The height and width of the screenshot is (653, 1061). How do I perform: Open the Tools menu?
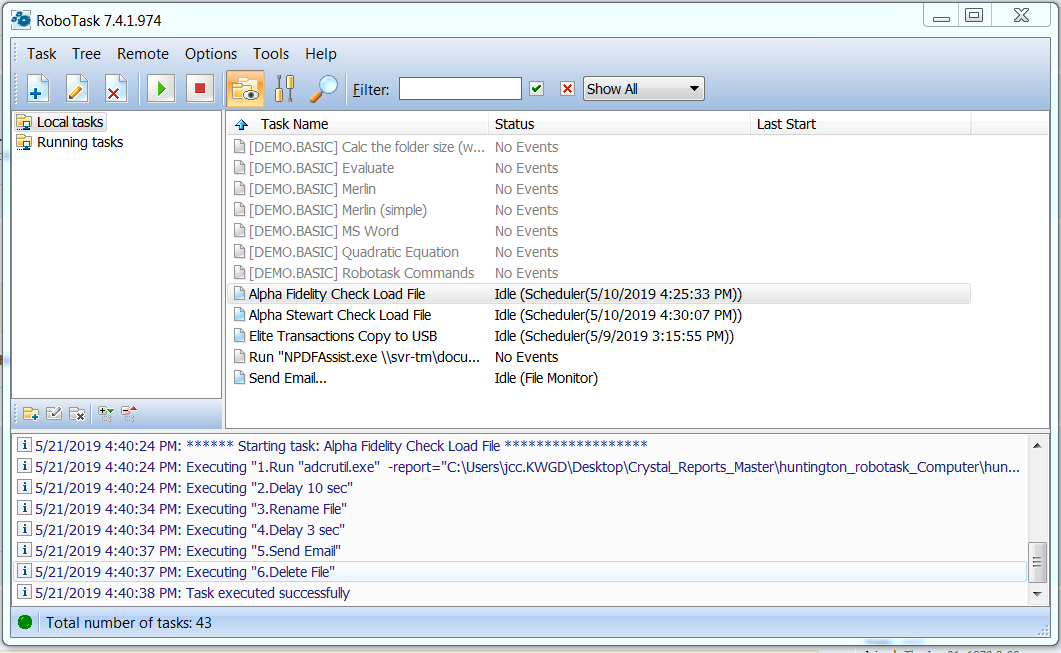[271, 54]
